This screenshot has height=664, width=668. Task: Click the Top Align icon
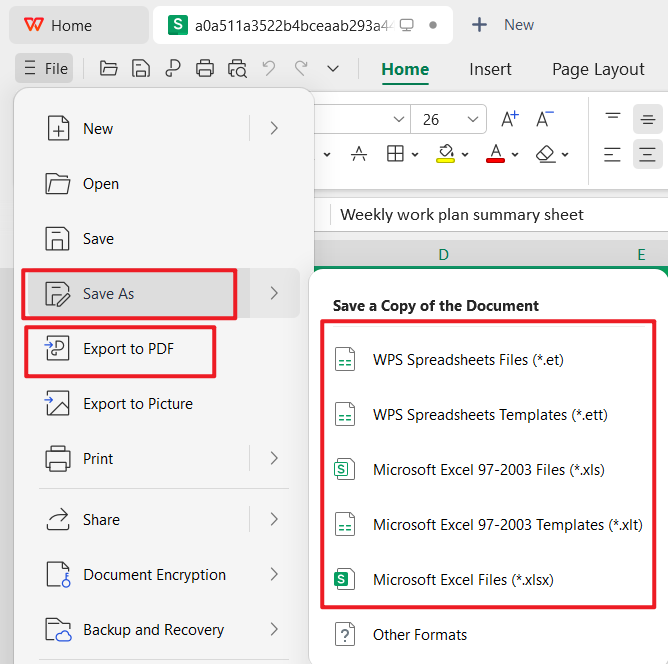tap(613, 119)
